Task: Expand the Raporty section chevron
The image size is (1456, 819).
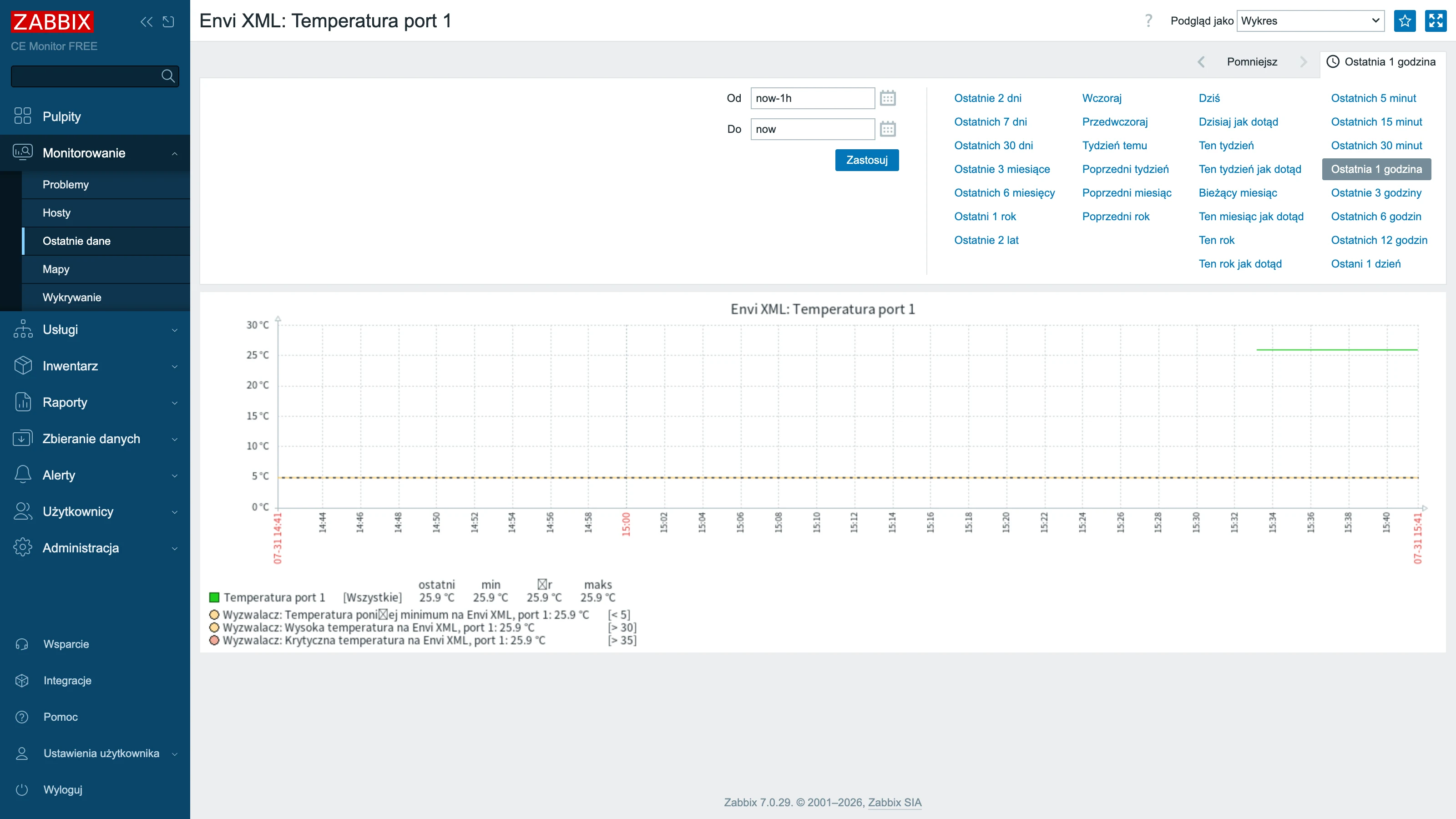Action: pyautogui.click(x=175, y=402)
